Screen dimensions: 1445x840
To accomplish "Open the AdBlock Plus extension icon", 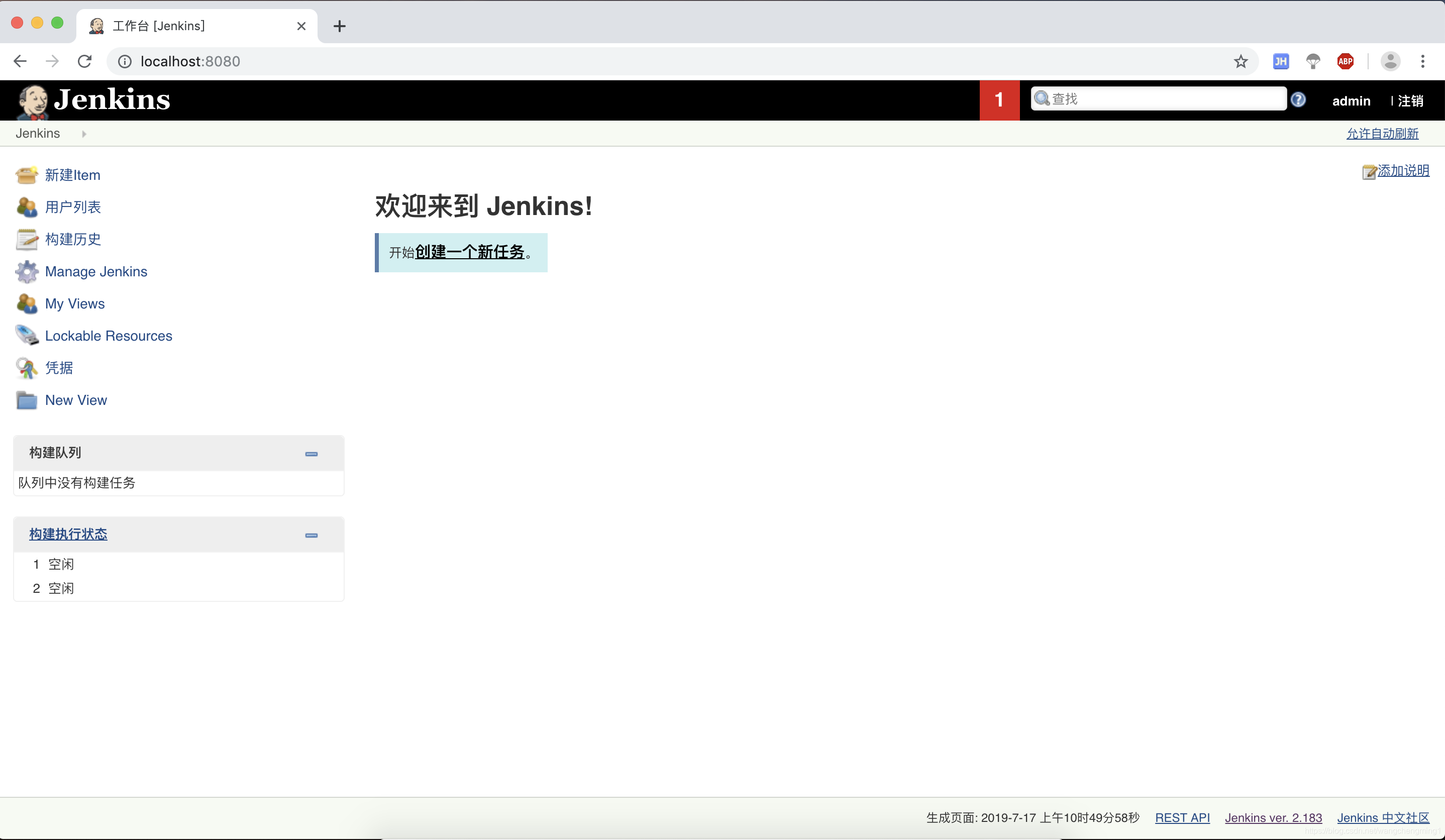I will [x=1345, y=61].
